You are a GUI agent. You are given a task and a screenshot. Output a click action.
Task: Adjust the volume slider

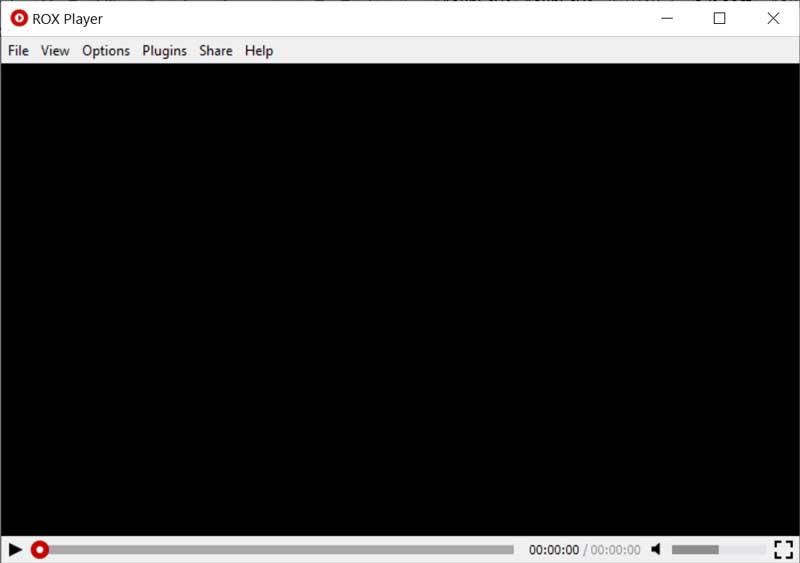[x=719, y=550]
